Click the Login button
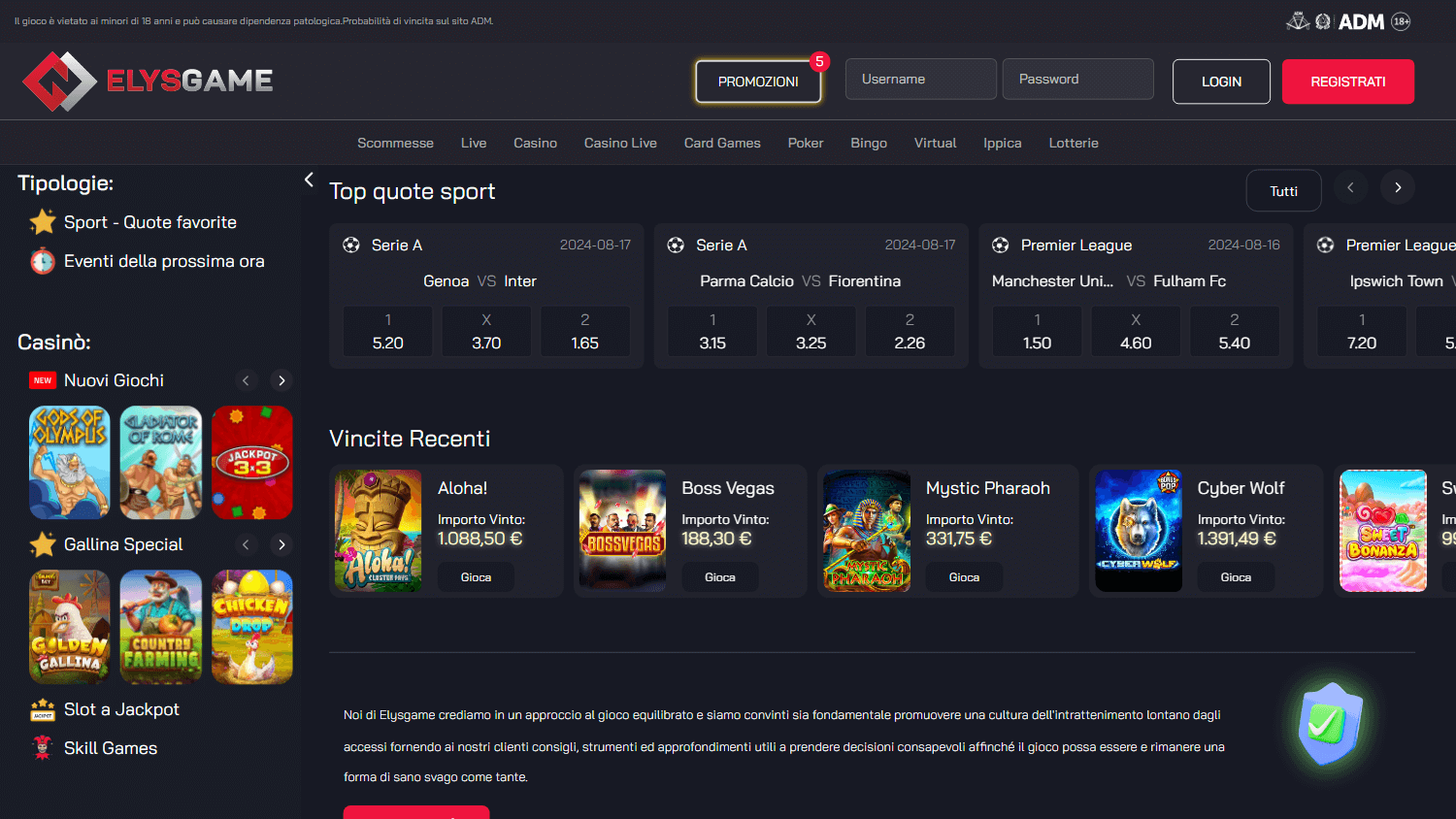The width and height of the screenshot is (1456, 819). (1221, 82)
